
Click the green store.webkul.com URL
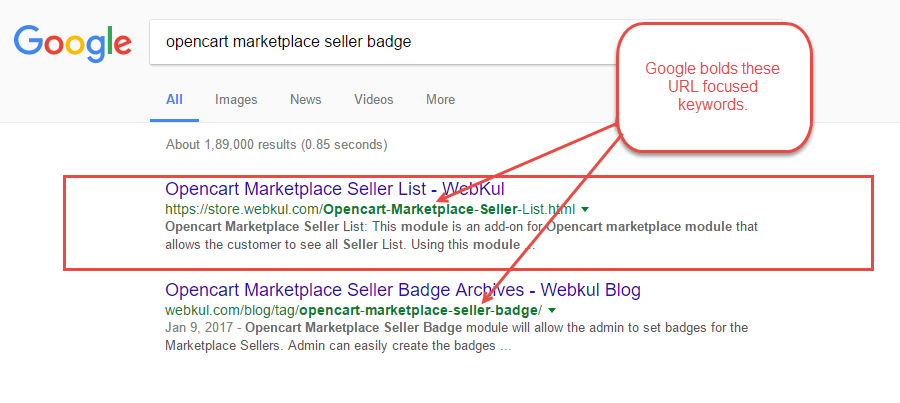point(368,209)
